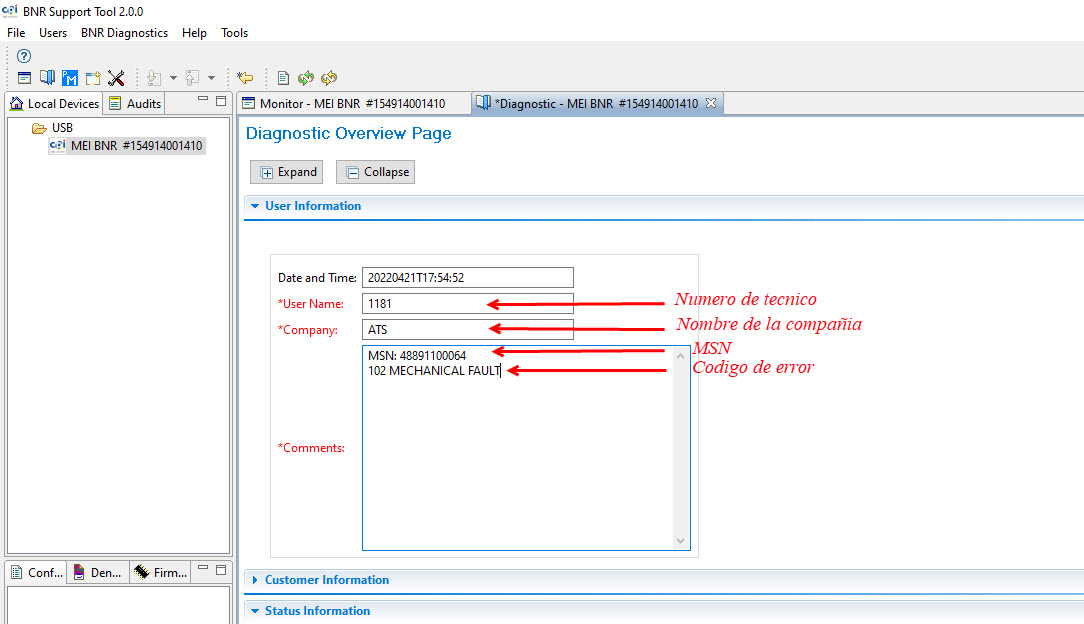1084x624 pixels.
Task: Open the Firmware tab in lower panel
Action: pos(160,573)
